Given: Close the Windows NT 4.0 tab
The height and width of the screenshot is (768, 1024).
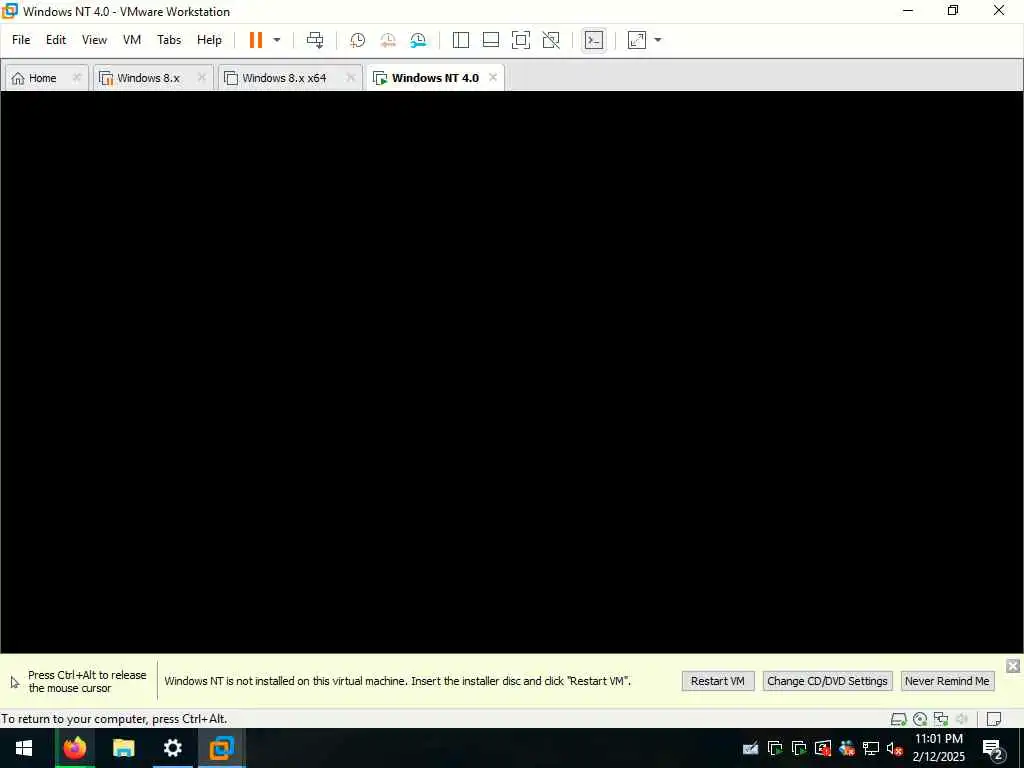Looking at the screenshot, I should coord(493,77).
